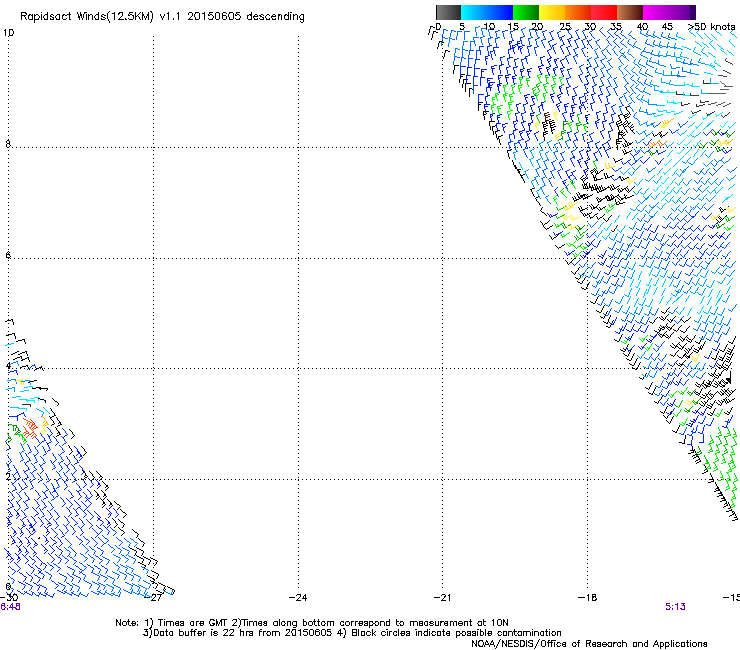Screen dimensions: 740x650
Task: Click the dark purple 45-50 knots swatch
Action: point(682,12)
